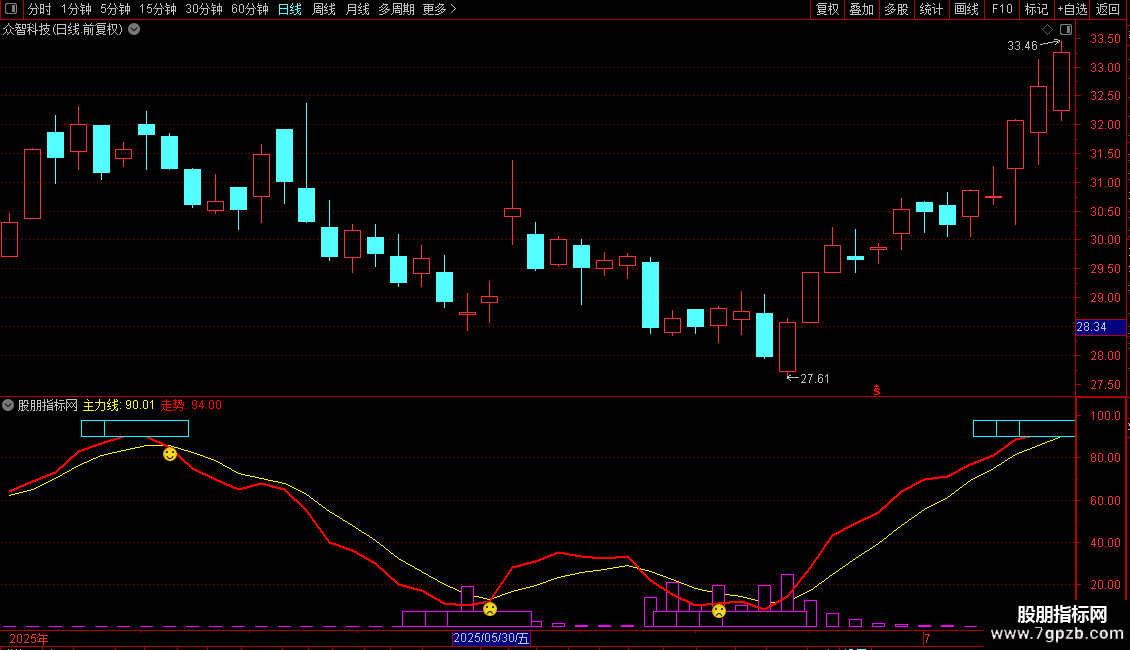Select the 5分钟 period tab
This screenshot has width=1130, height=650.
click(115, 9)
